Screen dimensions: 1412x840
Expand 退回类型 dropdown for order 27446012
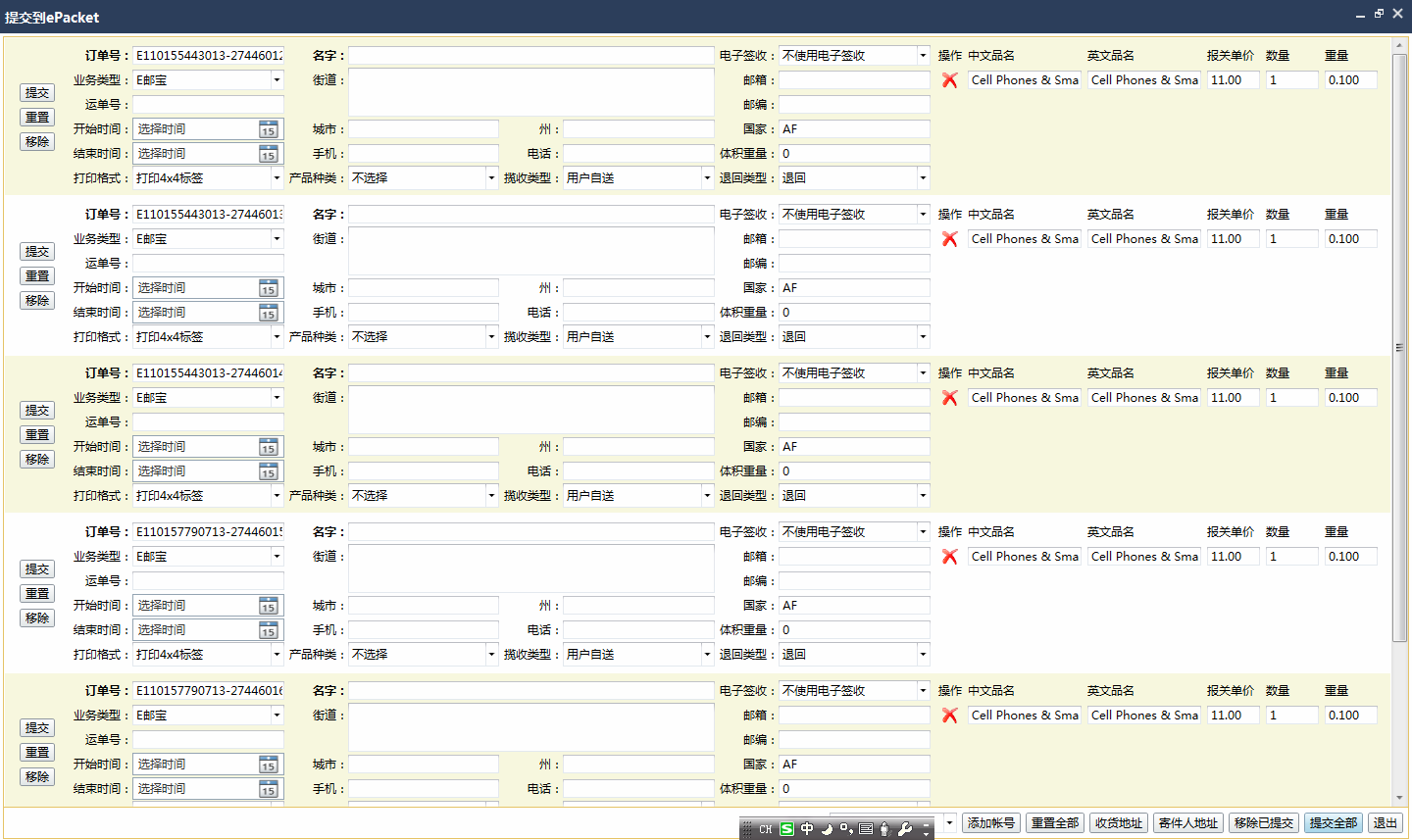(923, 178)
